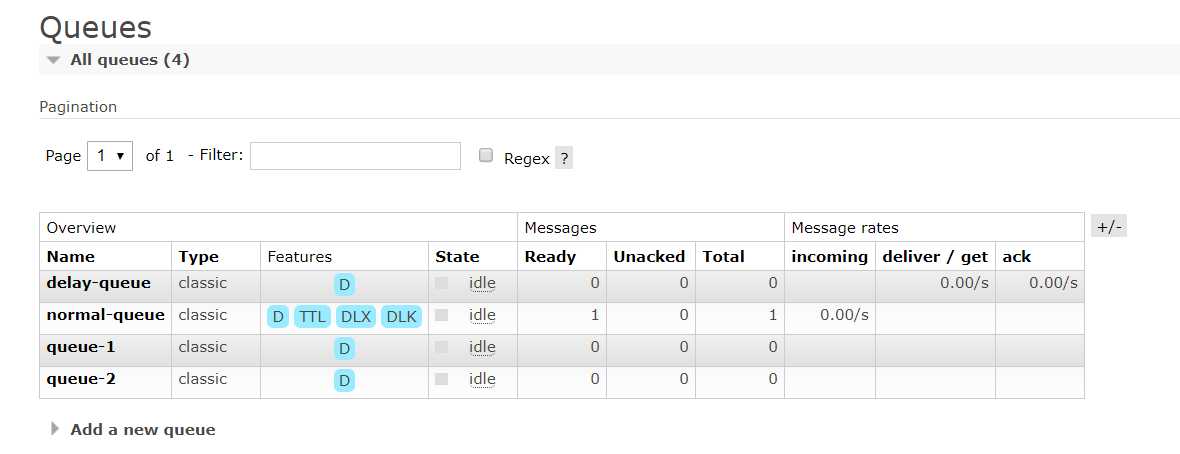This screenshot has width=1180, height=454.
Task: Click the D badge on queue-2 row
Action: (x=344, y=381)
